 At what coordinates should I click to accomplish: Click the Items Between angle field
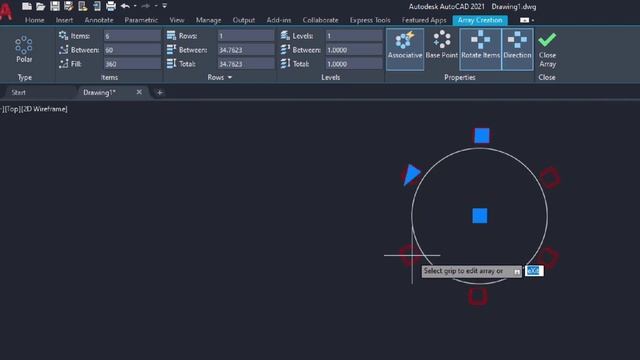pyautogui.click(x=132, y=50)
